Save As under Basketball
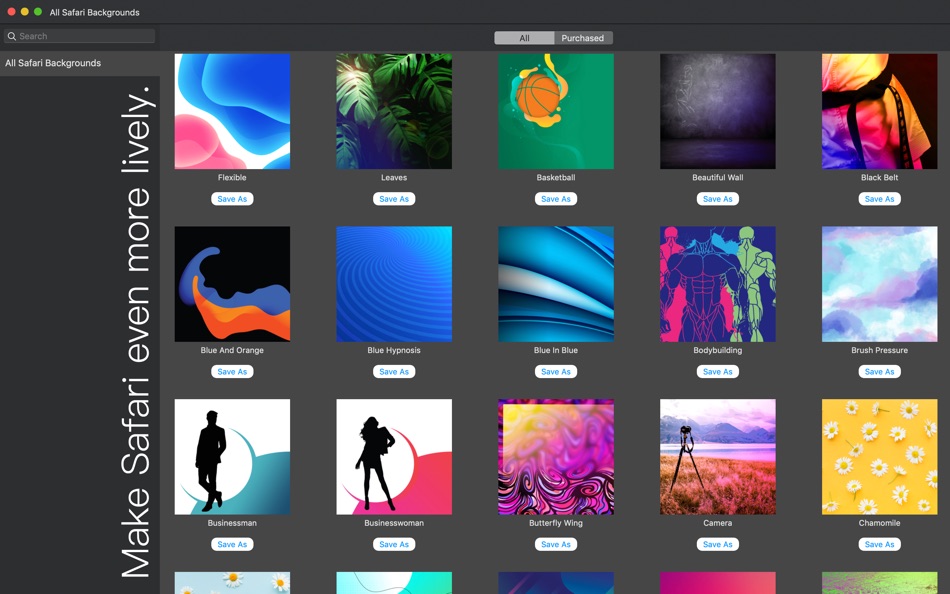Viewport: 950px width, 594px height. pyautogui.click(x=556, y=199)
